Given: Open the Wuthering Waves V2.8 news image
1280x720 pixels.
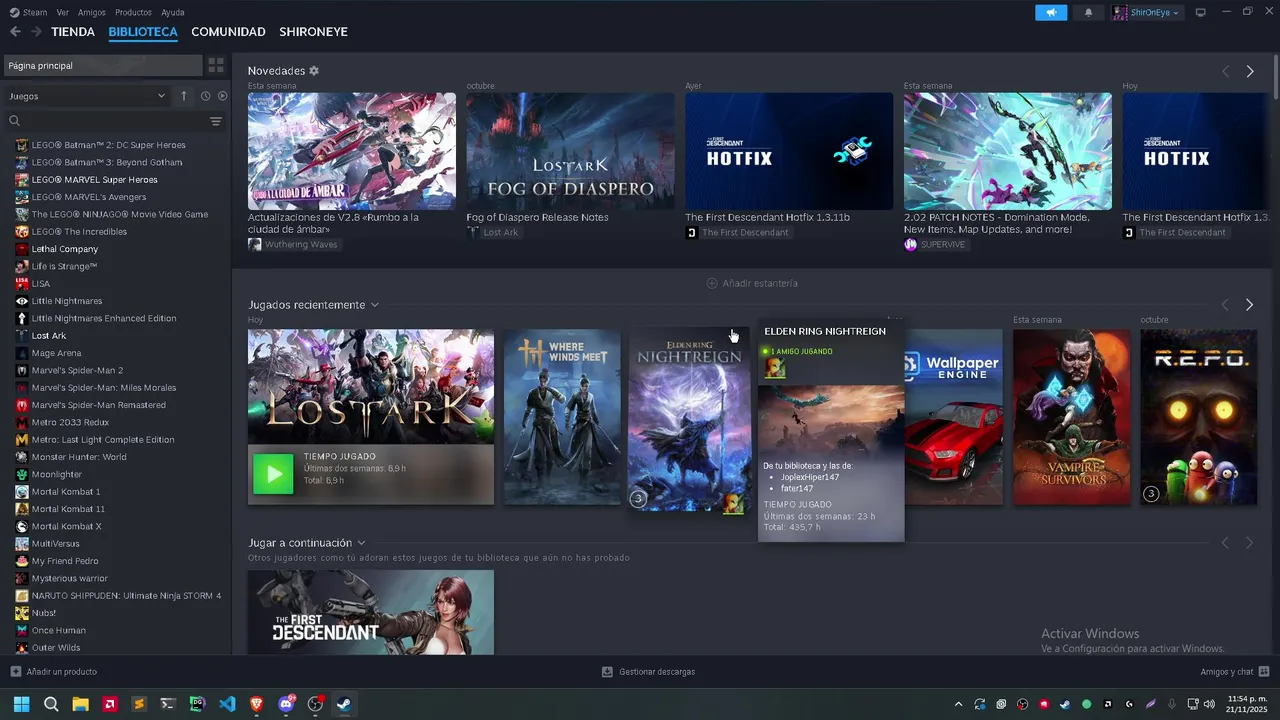Looking at the screenshot, I should (352, 151).
